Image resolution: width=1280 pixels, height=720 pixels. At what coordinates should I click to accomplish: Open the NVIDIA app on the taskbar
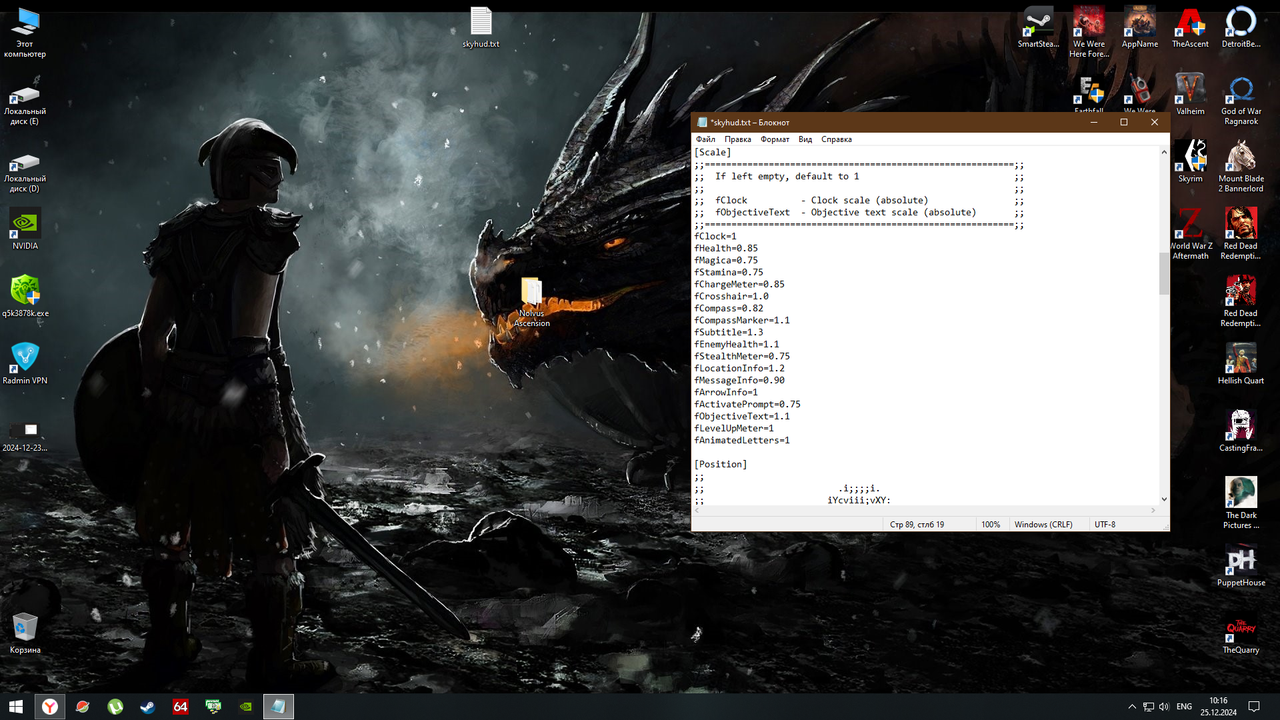click(246, 706)
